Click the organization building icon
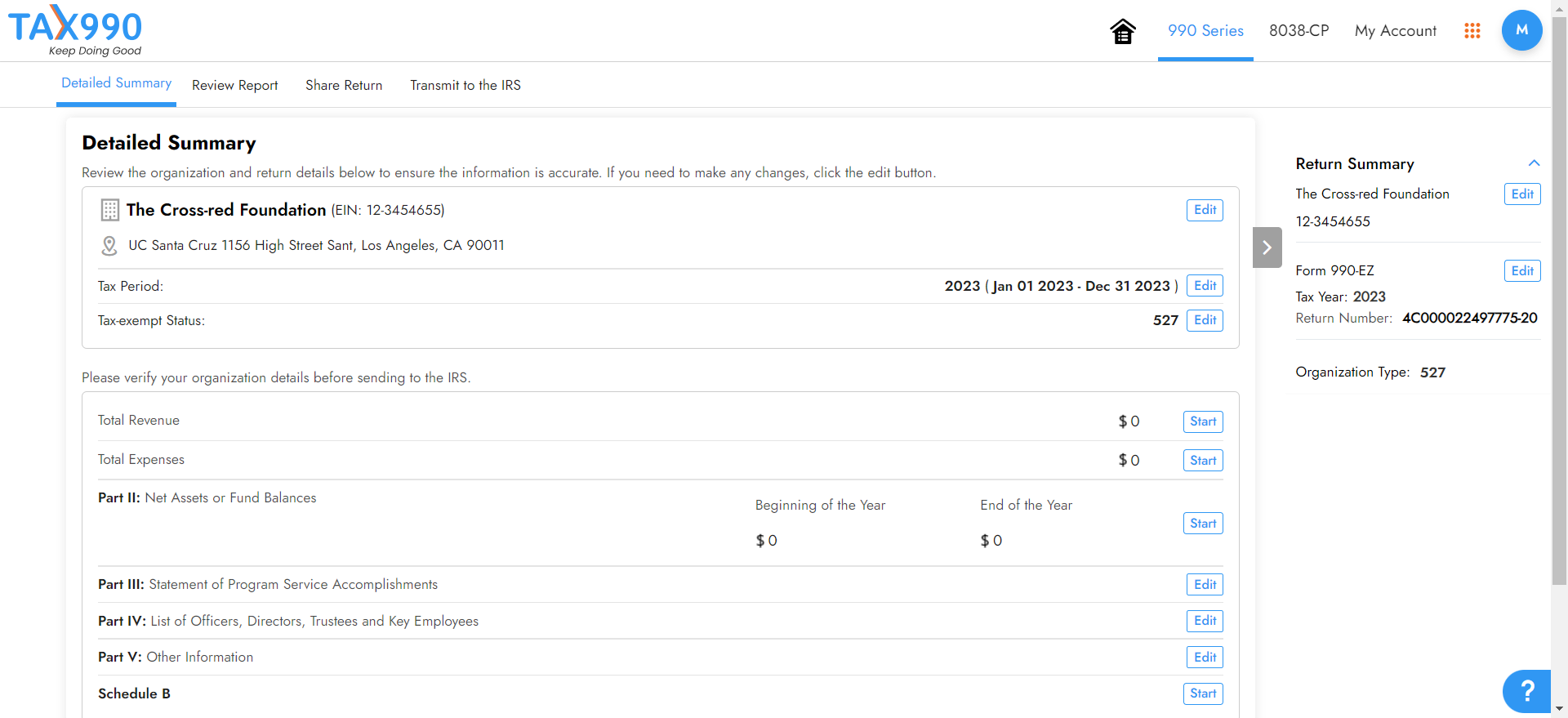This screenshot has height=718, width=1568. pyautogui.click(x=109, y=210)
